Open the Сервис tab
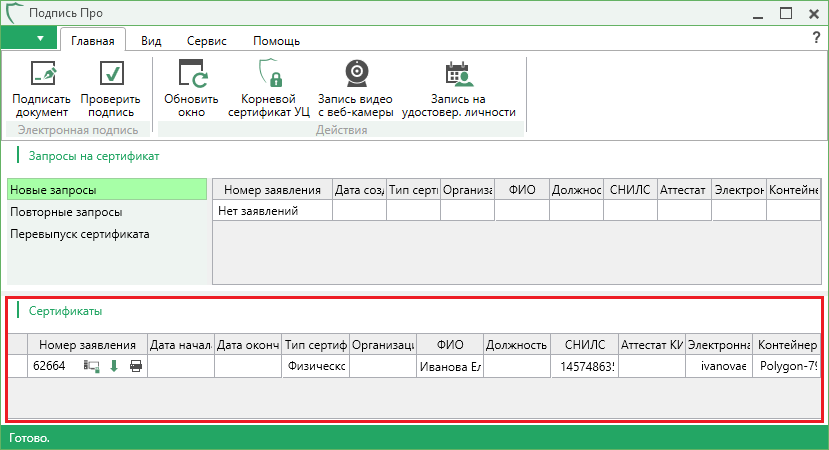 (206, 41)
